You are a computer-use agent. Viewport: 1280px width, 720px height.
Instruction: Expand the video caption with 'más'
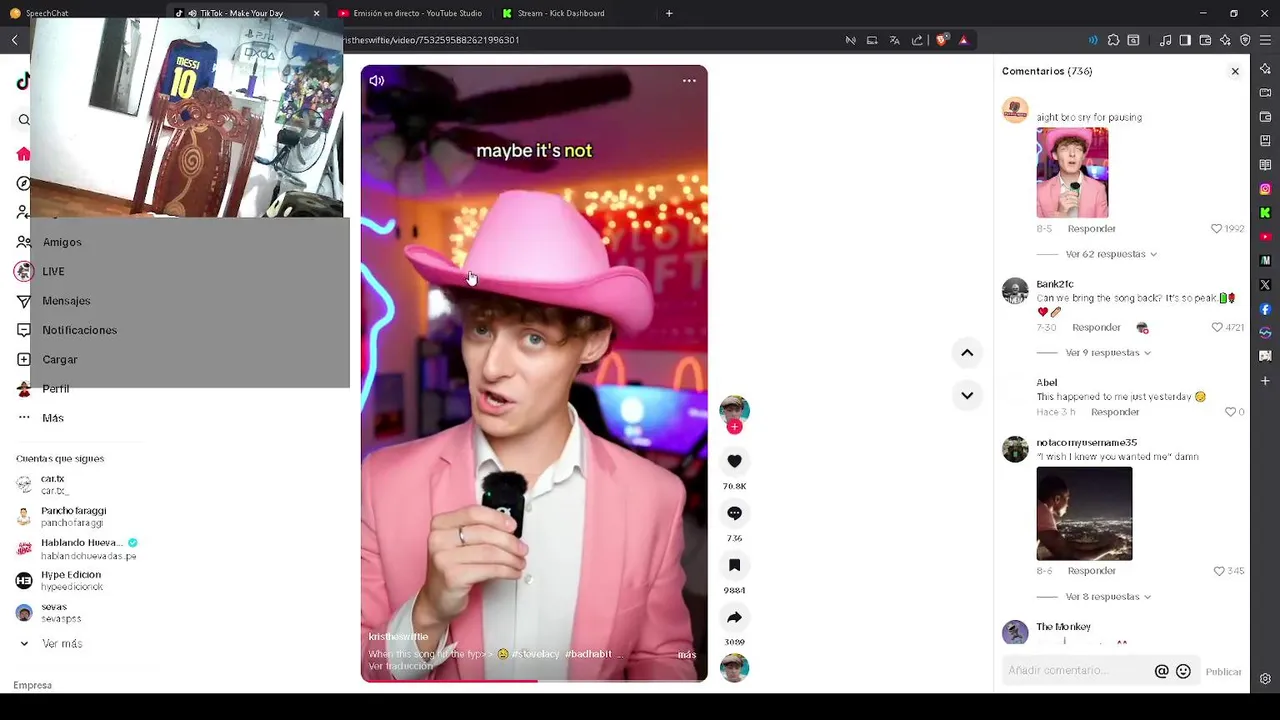click(x=686, y=655)
